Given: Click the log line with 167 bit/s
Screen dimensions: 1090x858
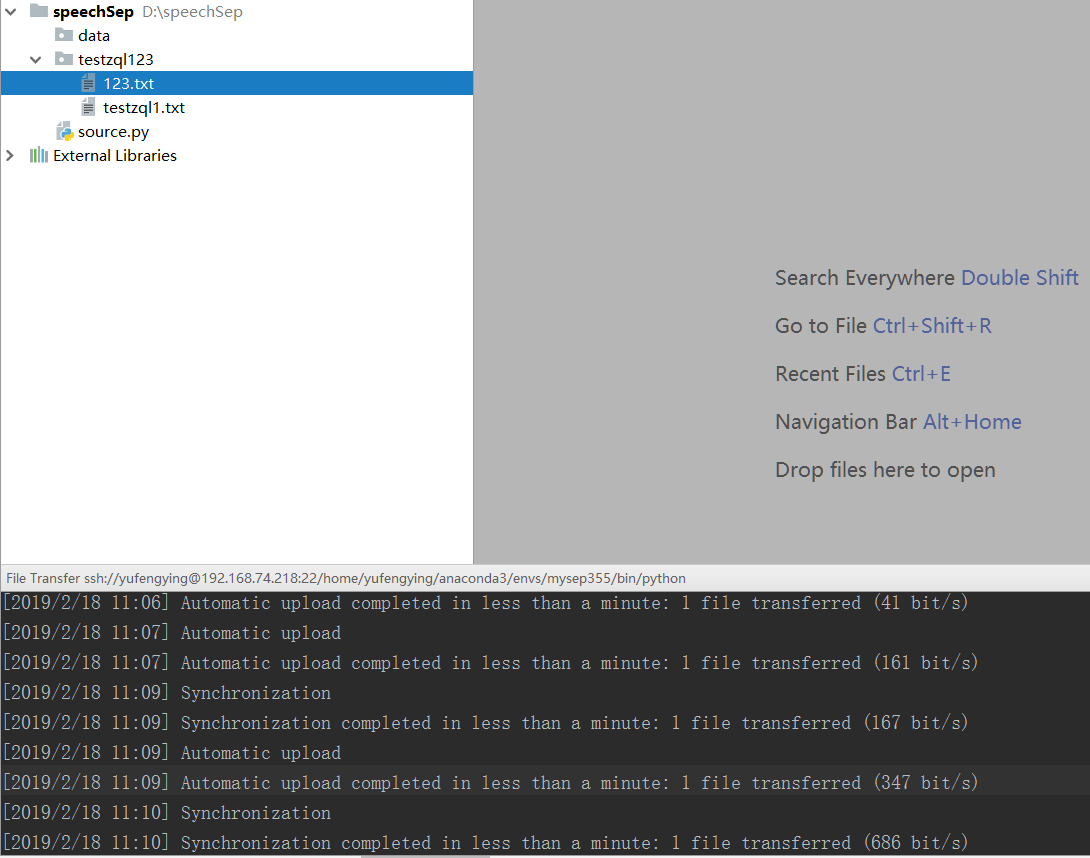Looking at the screenshot, I should pos(485,722).
